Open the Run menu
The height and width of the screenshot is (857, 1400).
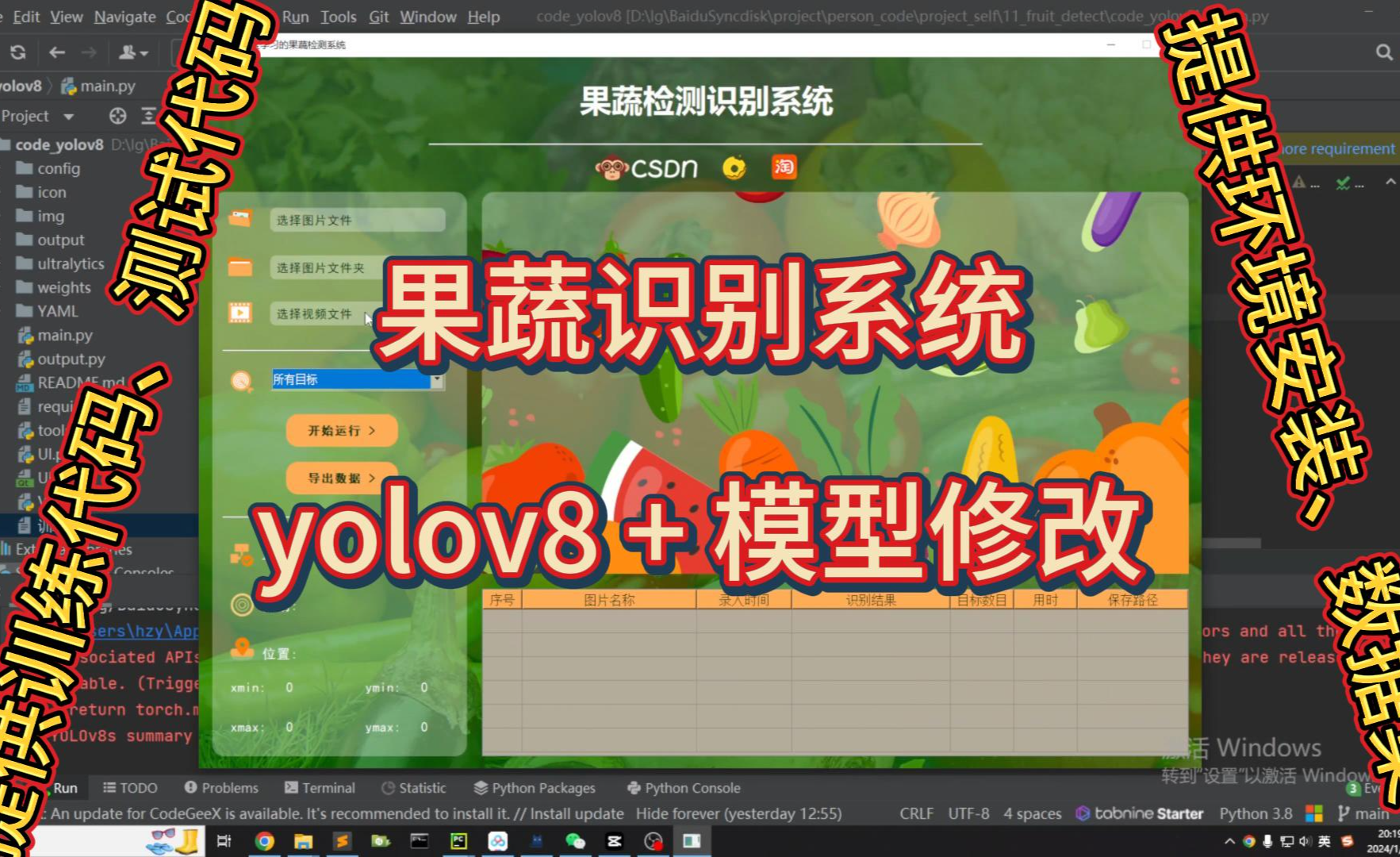(x=295, y=16)
